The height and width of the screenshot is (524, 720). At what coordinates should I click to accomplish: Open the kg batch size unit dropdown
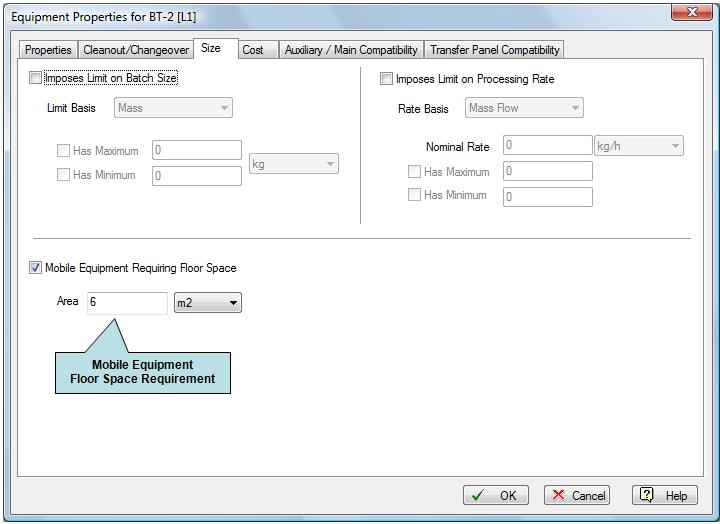click(294, 164)
